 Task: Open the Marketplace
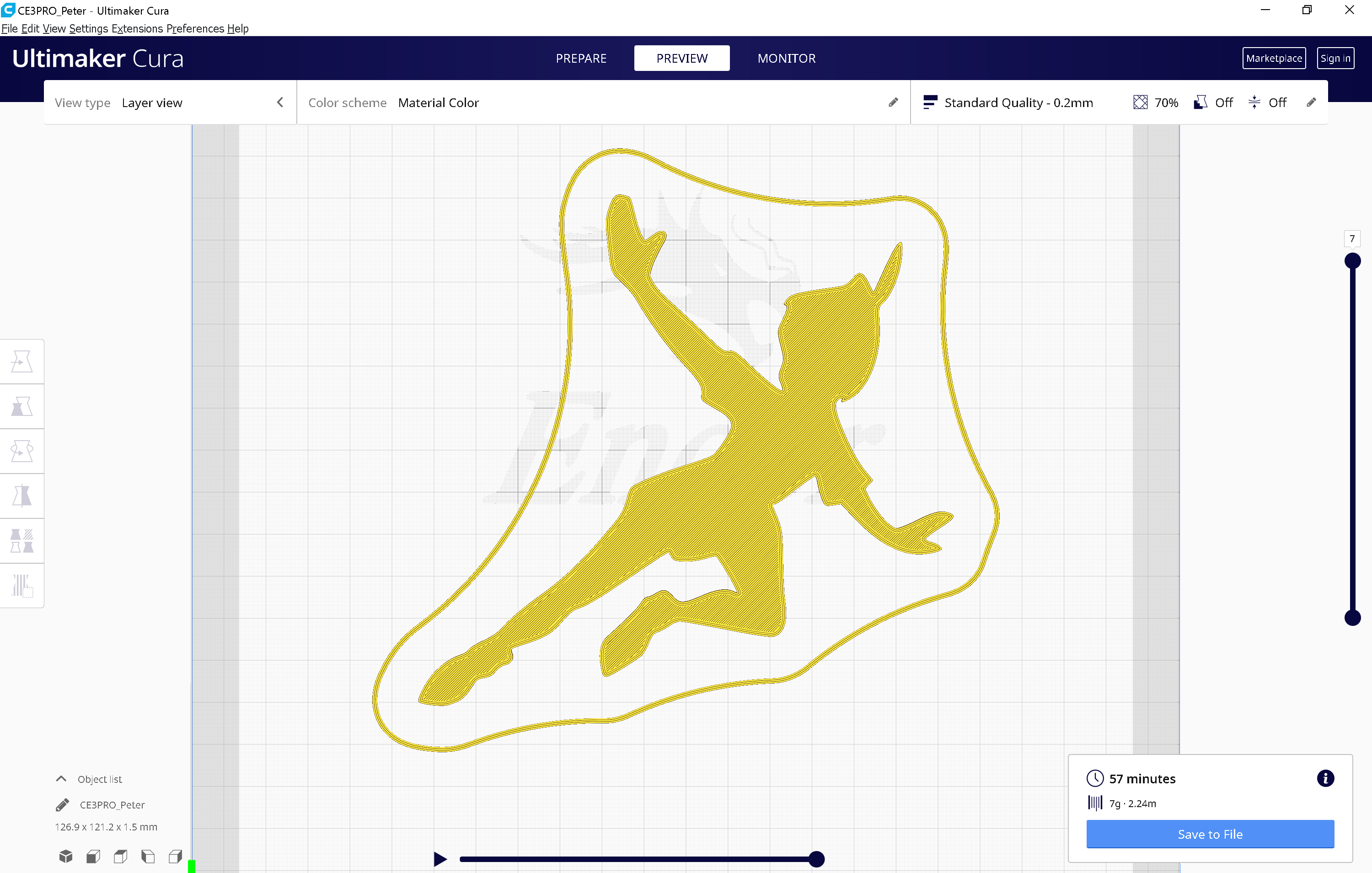pyautogui.click(x=1274, y=58)
